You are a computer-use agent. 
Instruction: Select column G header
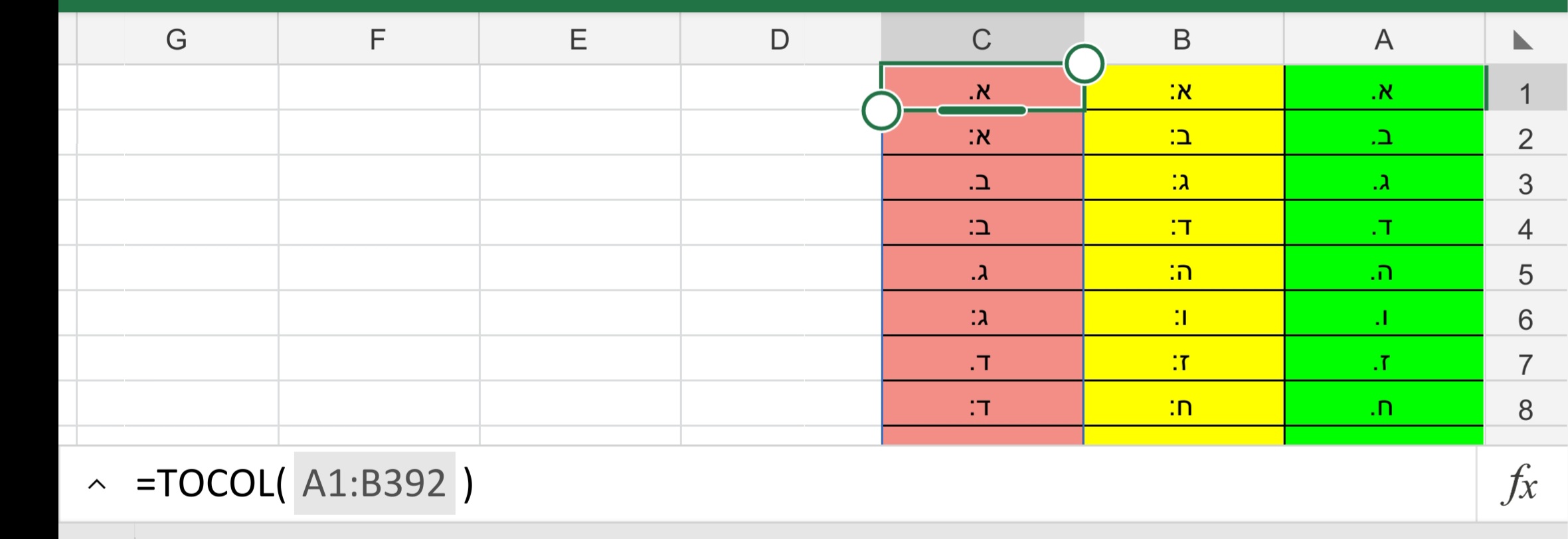coord(177,39)
